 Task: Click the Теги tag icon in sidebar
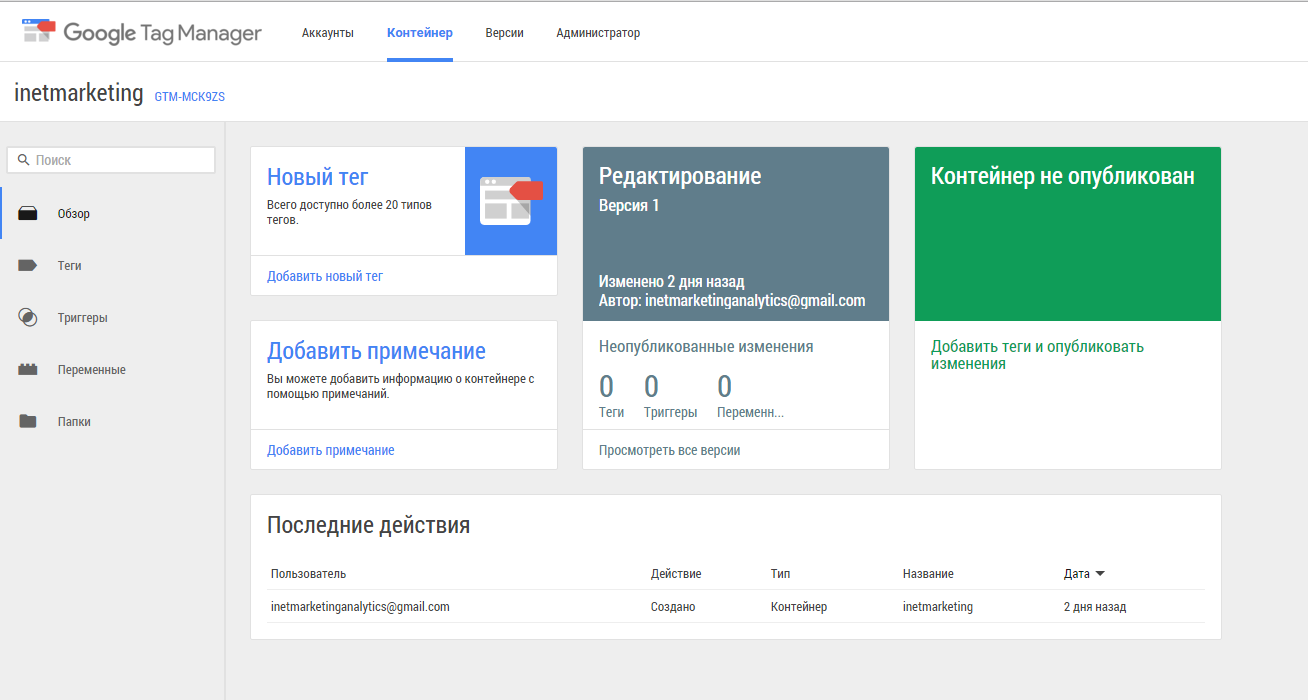[28, 266]
